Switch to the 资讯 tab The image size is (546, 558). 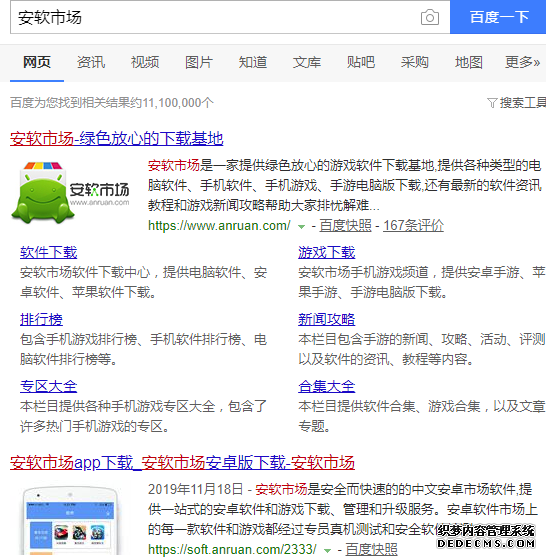(91, 62)
